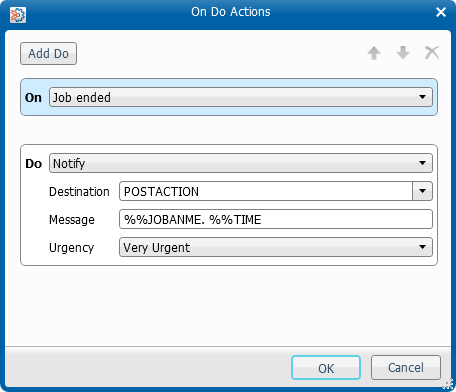
Task: Open the Destination list arrow button
Action: 422,191
